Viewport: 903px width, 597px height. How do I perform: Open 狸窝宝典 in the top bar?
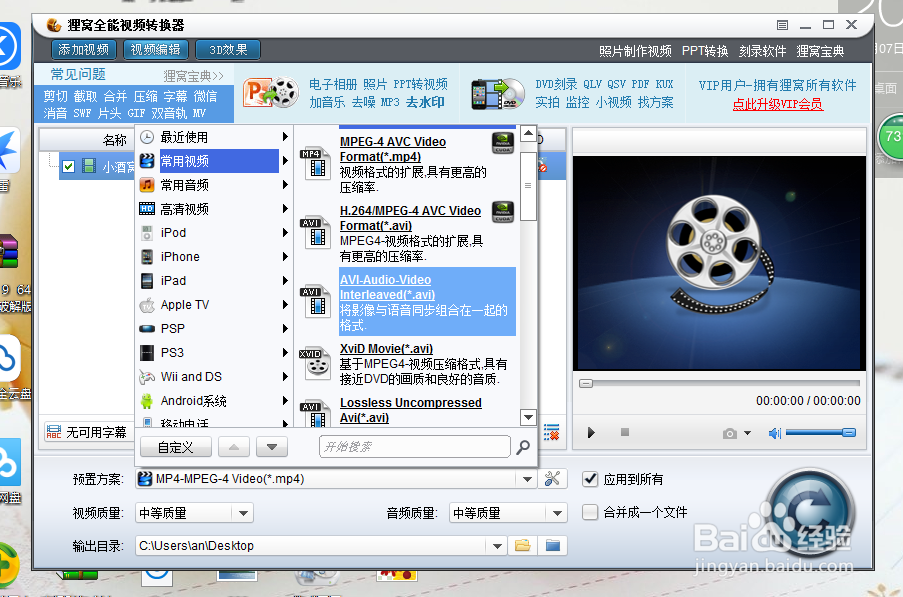(x=820, y=51)
